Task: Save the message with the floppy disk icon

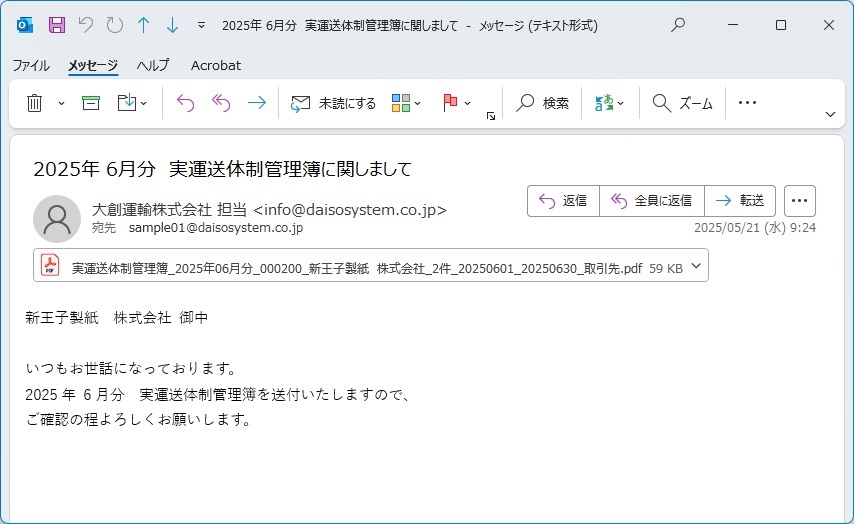Action: click(57, 25)
